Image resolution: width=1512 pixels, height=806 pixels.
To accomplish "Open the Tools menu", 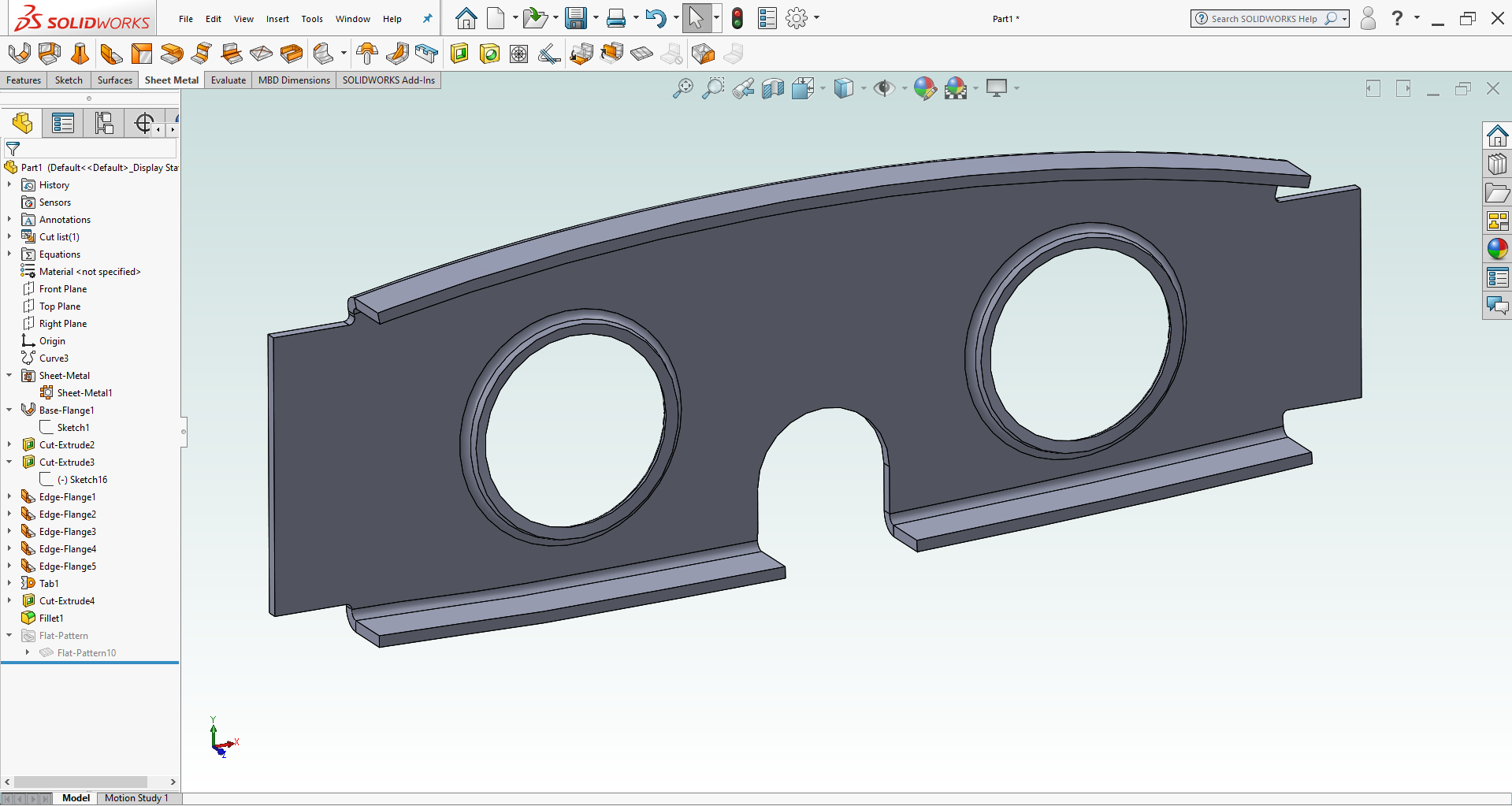I will coord(312,19).
